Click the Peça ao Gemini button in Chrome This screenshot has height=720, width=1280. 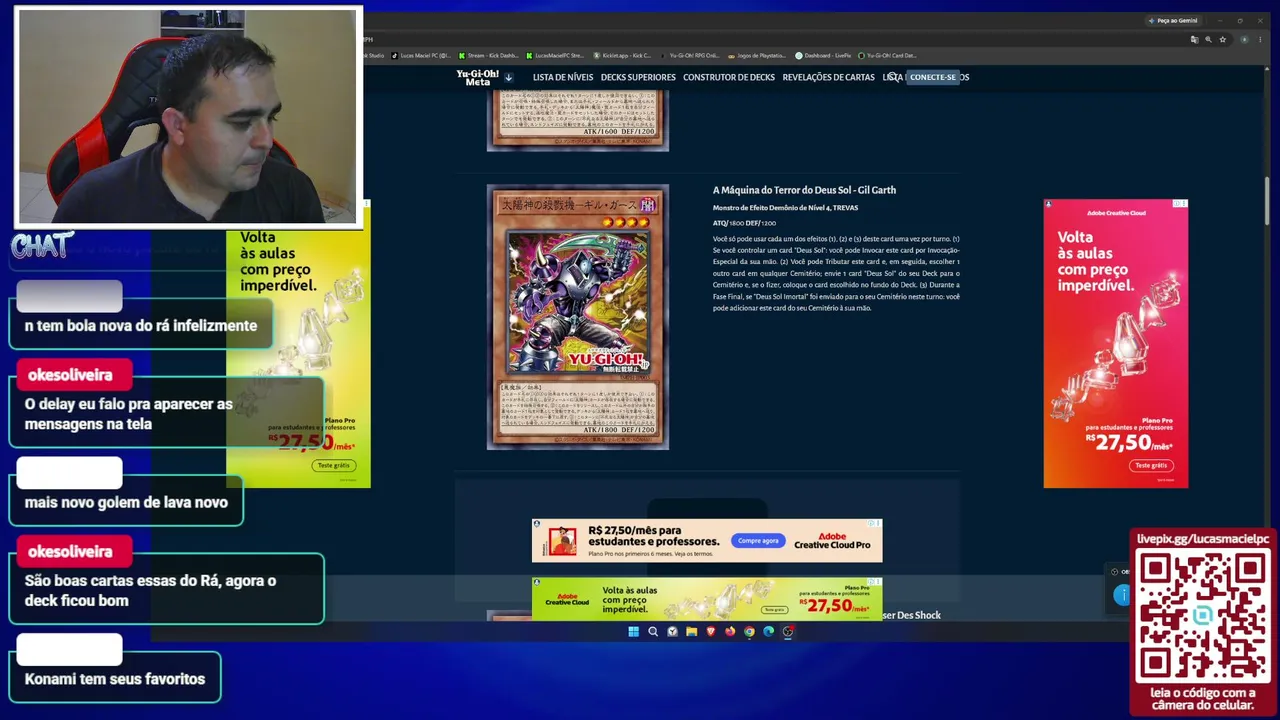click(1174, 20)
